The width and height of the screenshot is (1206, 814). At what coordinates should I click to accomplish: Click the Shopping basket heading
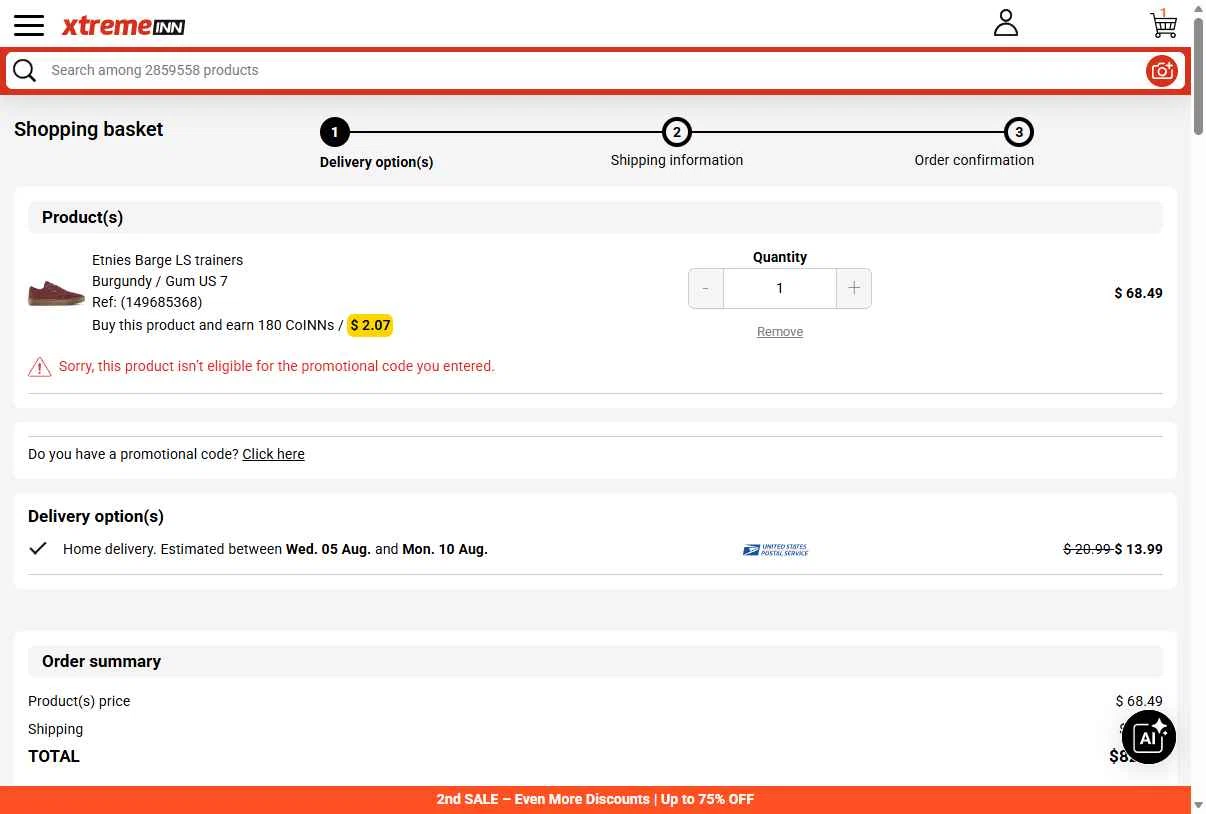tap(88, 129)
